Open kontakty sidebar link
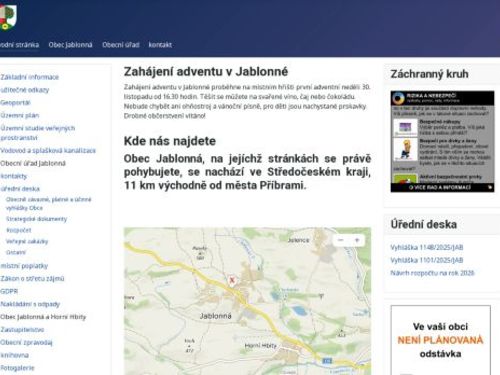This screenshot has height=375, width=500. (x=14, y=176)
